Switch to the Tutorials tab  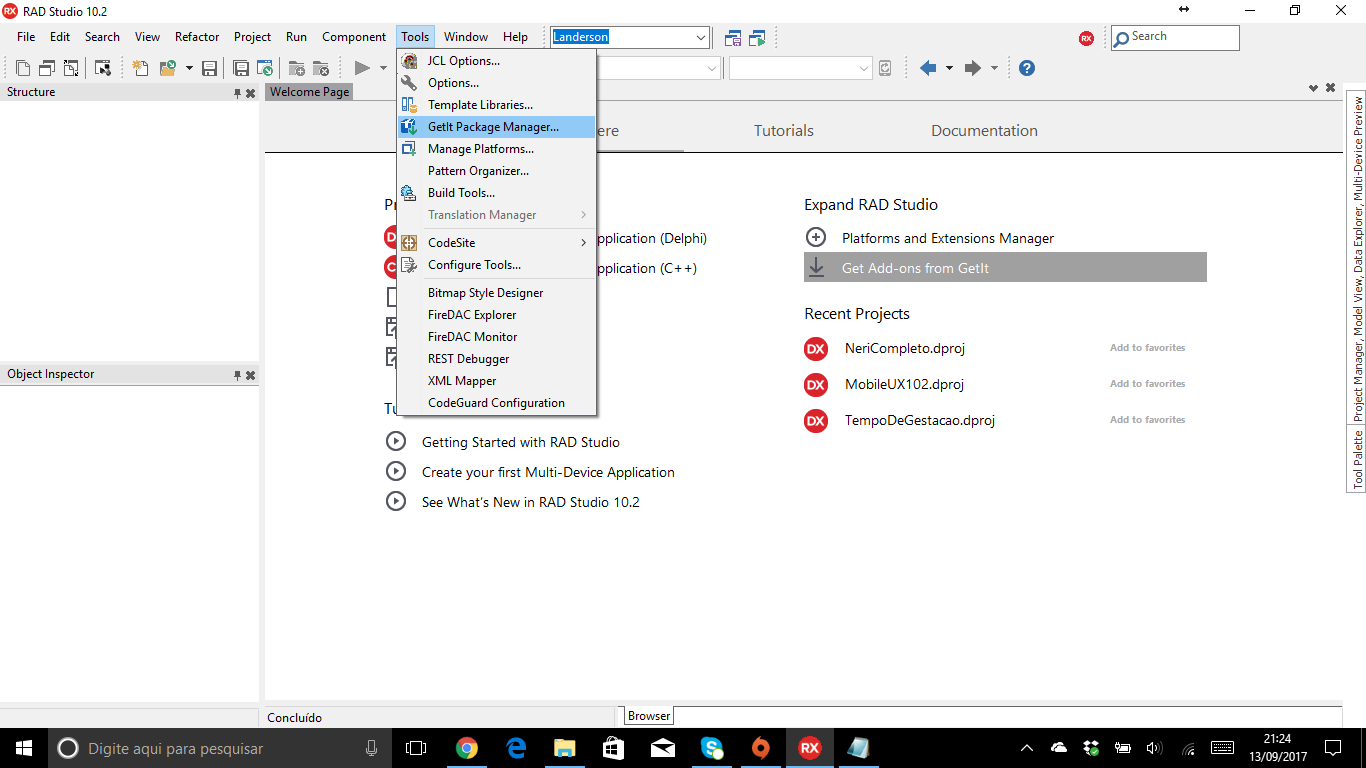784,131
